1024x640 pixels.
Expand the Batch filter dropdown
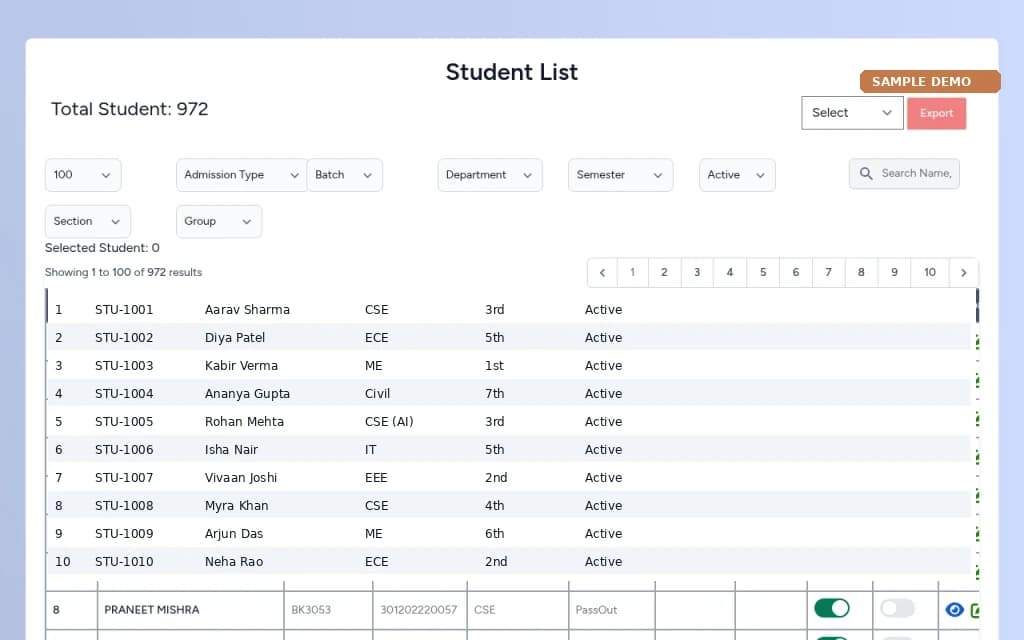(x=344, y=175)
